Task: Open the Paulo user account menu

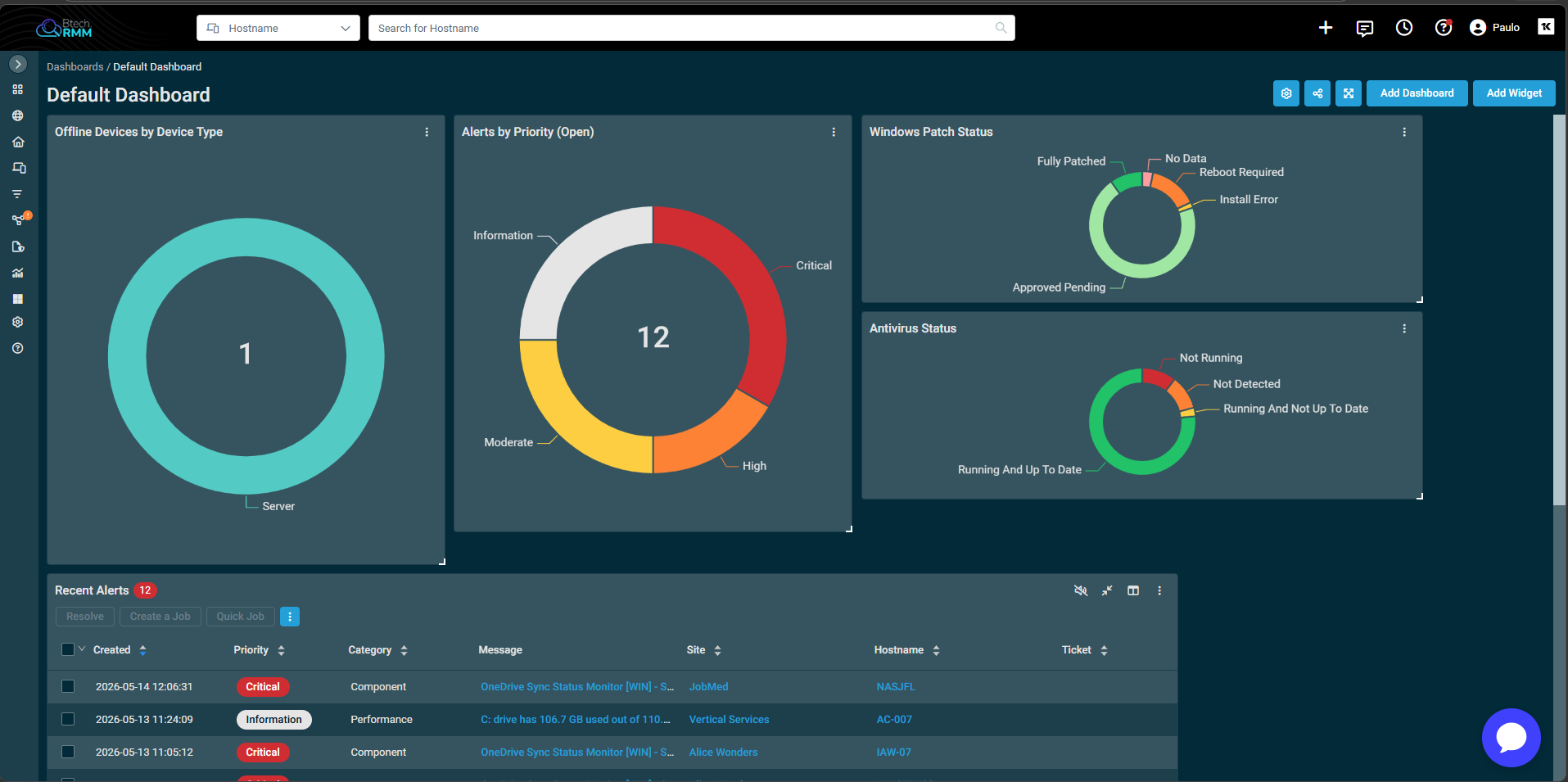Action: pyautogui.click(x=1494, y=28)
